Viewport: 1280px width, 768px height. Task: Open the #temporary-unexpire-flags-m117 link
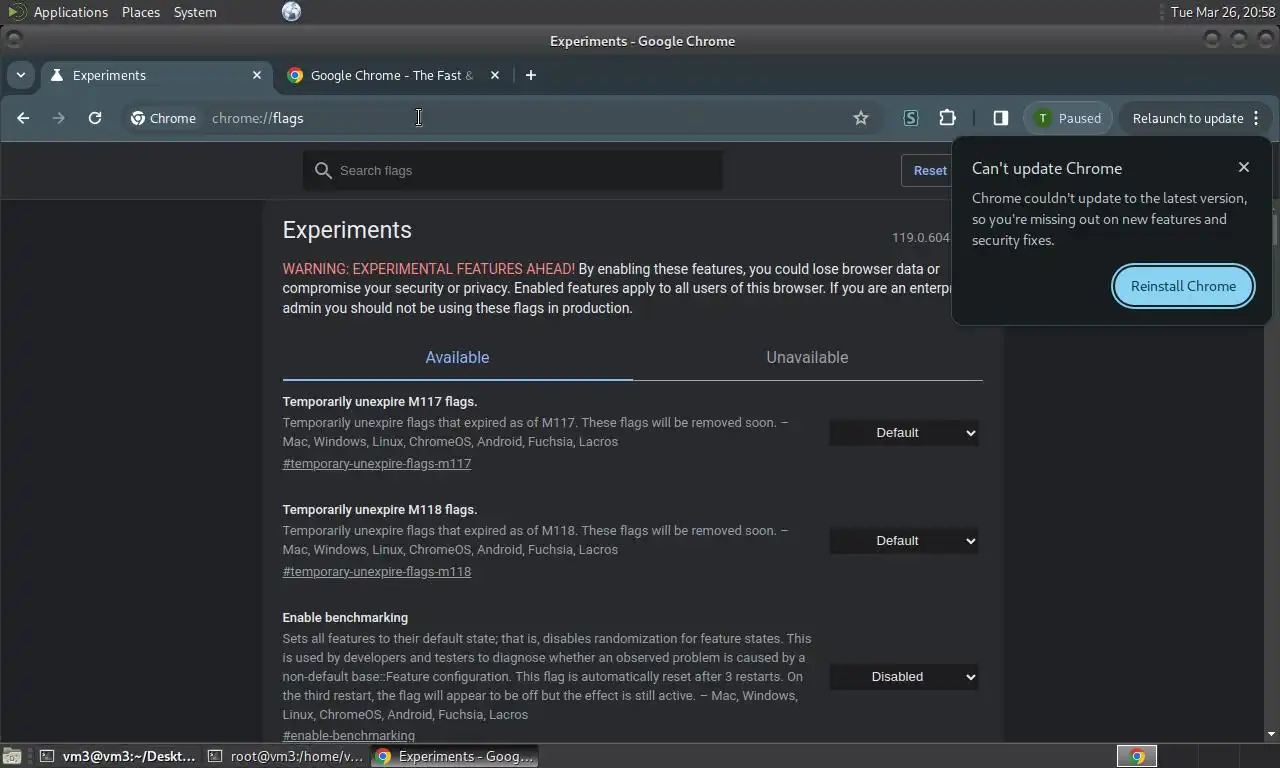pyautogui.click(x=377, y=464)
